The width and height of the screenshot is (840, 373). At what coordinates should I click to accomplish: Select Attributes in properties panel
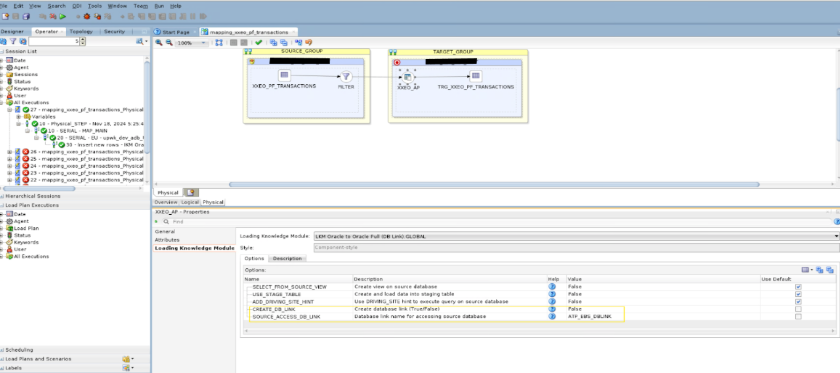tap(167, 240)
